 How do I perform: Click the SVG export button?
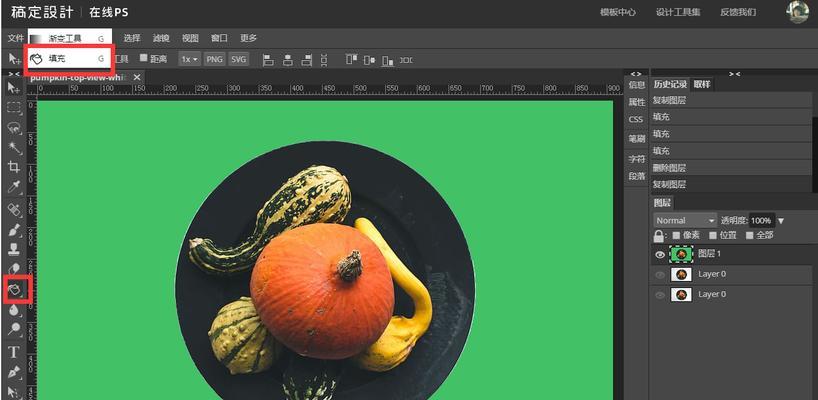[238, 59]
